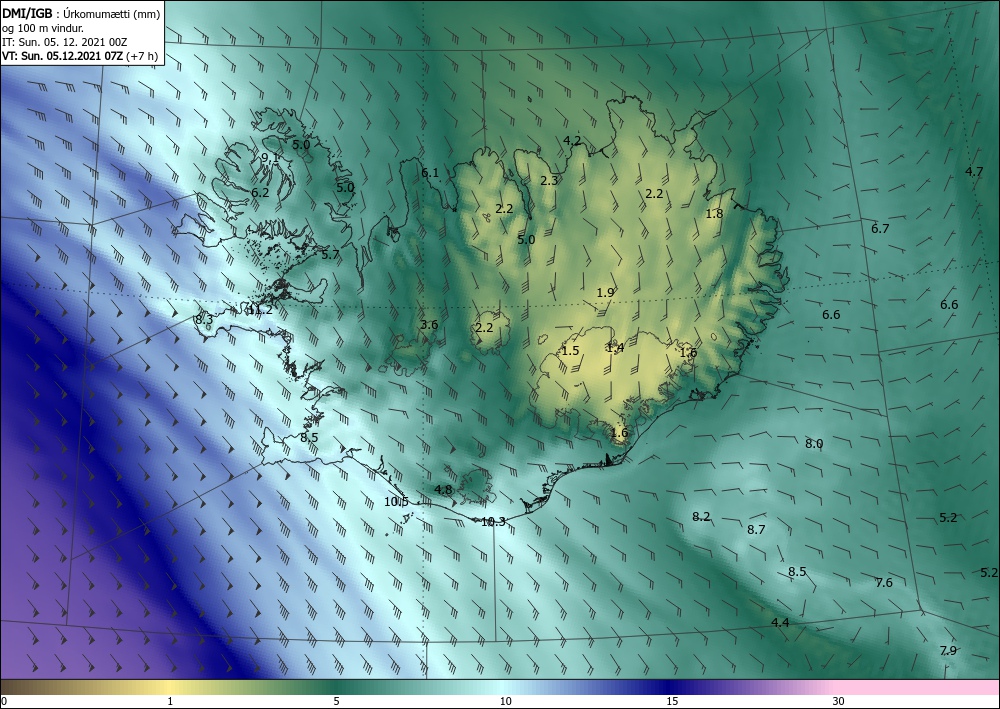
Task: Click the 'og 100 m vindur.' subtitle text
Action: [43, 28]
